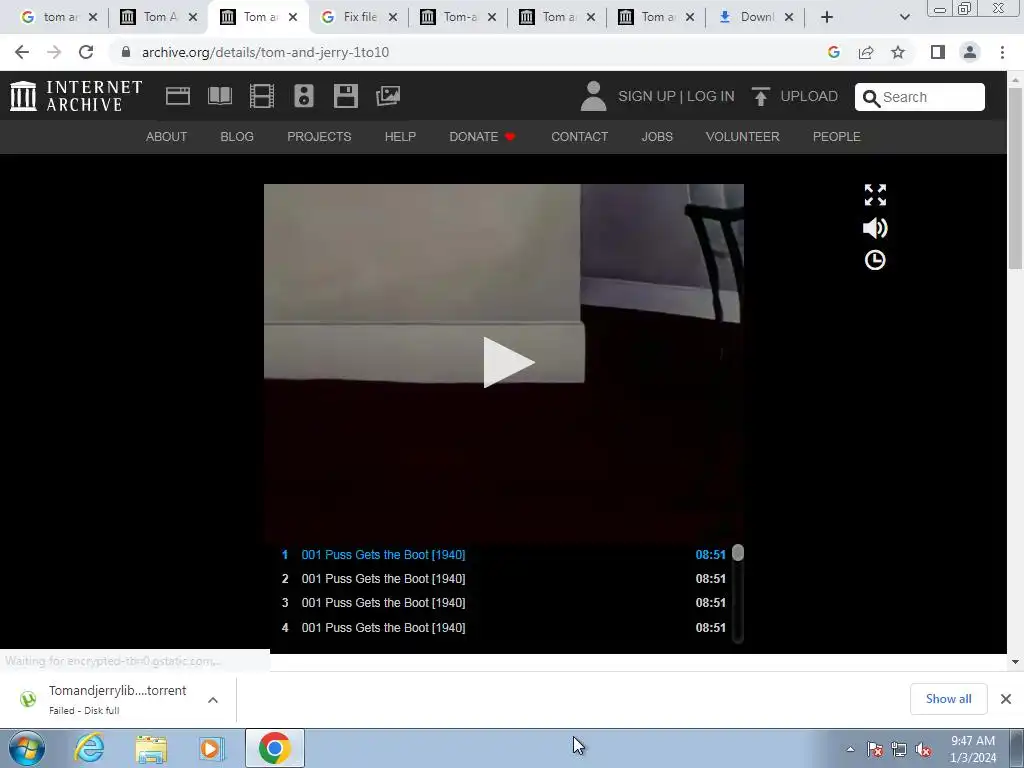1024x768 pixels.
Task: Open the DONATE menu item
Action: tap(482, 136)
